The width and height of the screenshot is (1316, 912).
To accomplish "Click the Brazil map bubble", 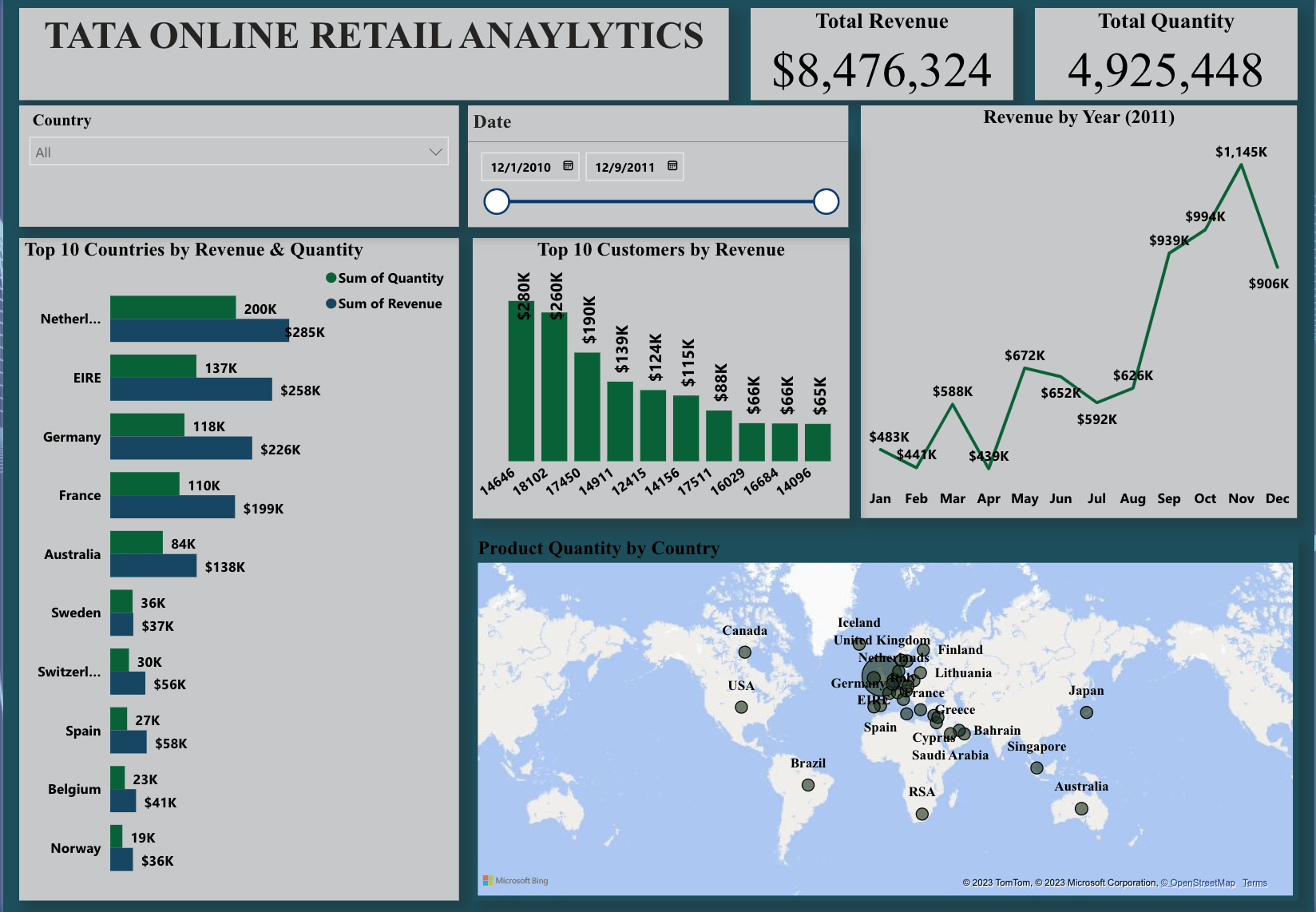I will point(808,785).
